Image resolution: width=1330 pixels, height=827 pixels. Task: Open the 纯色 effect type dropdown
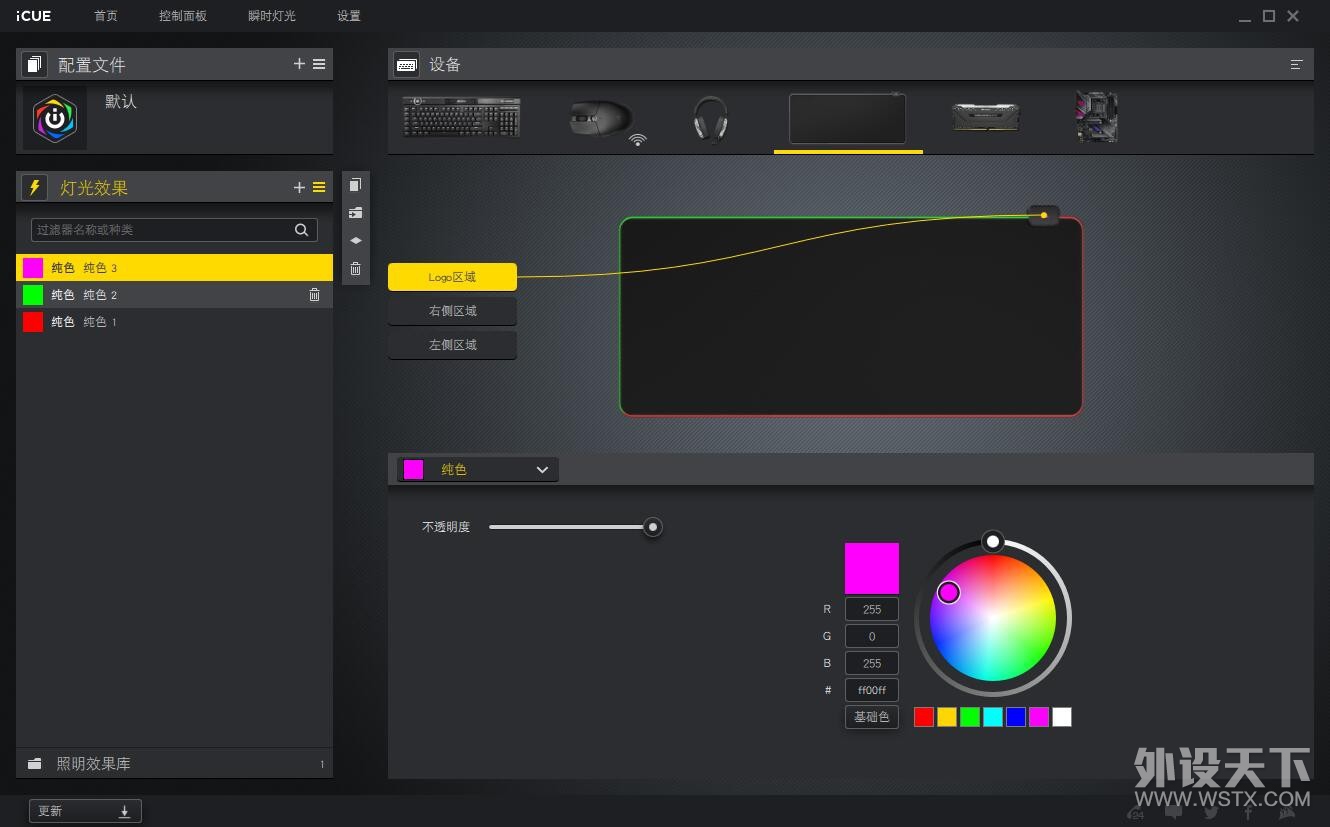point(478,469)
